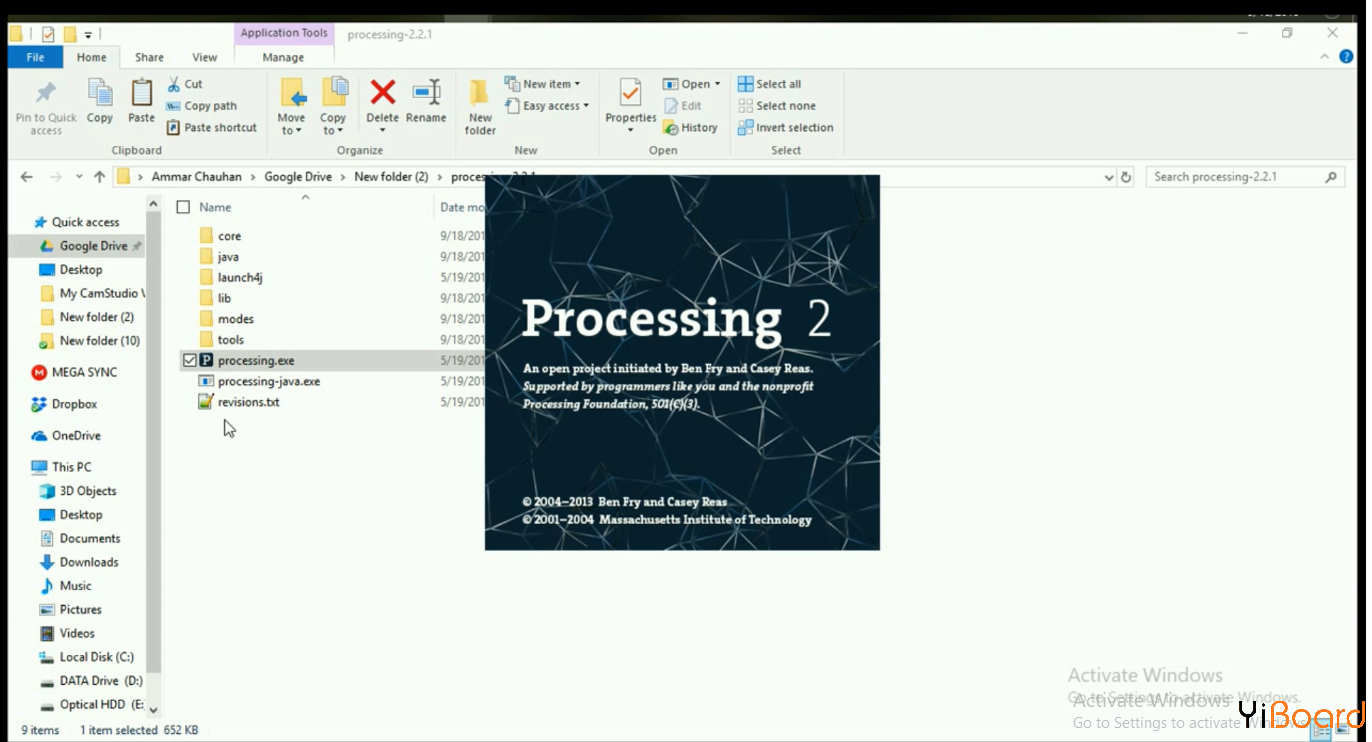Navigate to Google Drive breadcrumb
1372x742 pixels.
(x=298, y=177)
